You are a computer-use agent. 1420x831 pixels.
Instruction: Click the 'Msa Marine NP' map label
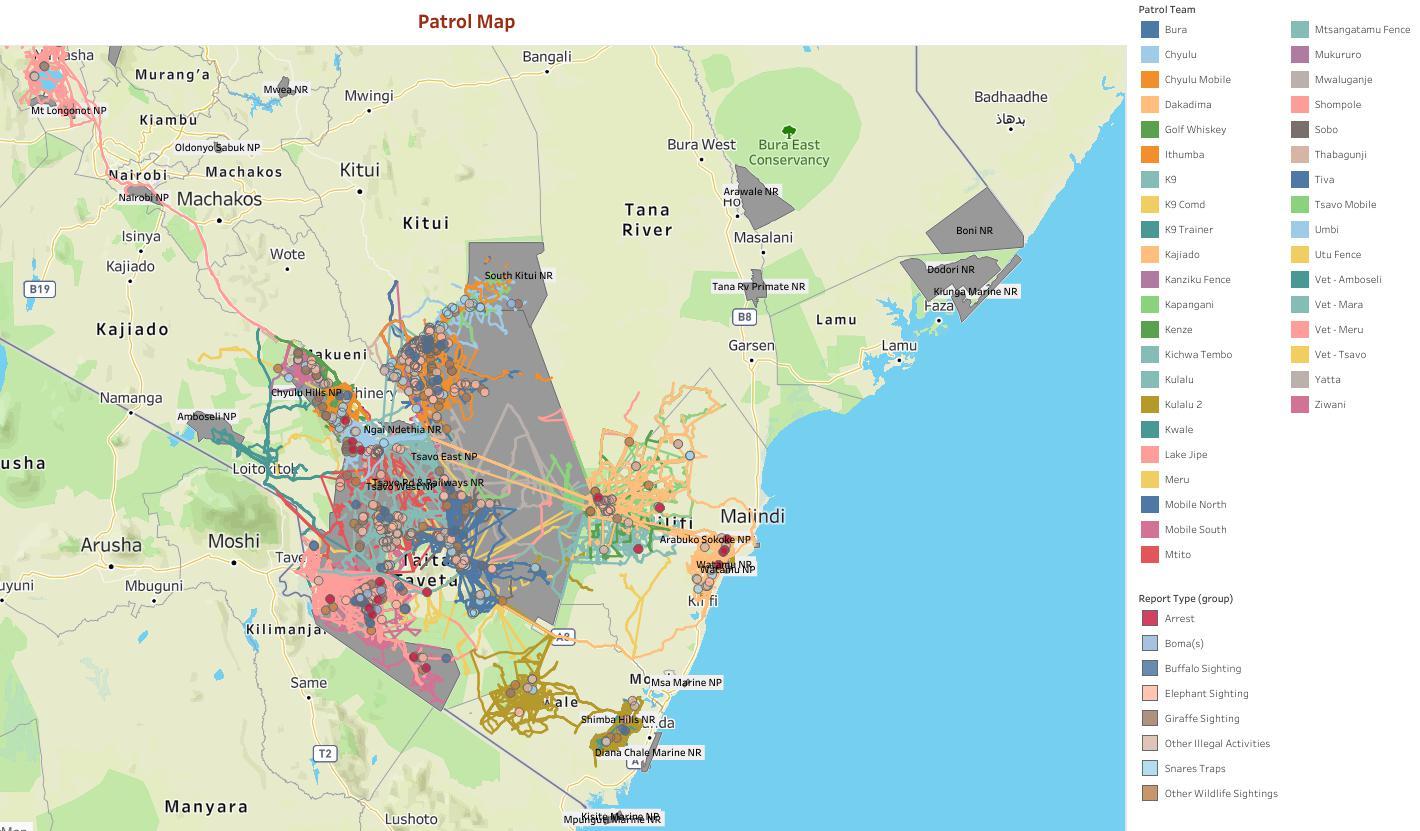tap(686, 683)
